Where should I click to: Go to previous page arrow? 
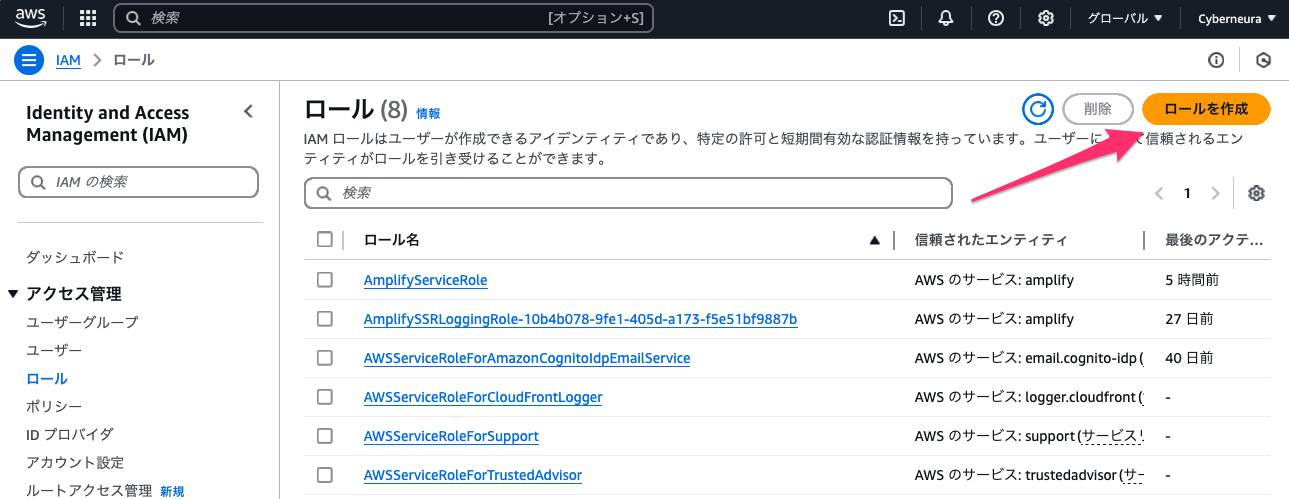[x=1160, y=193]
